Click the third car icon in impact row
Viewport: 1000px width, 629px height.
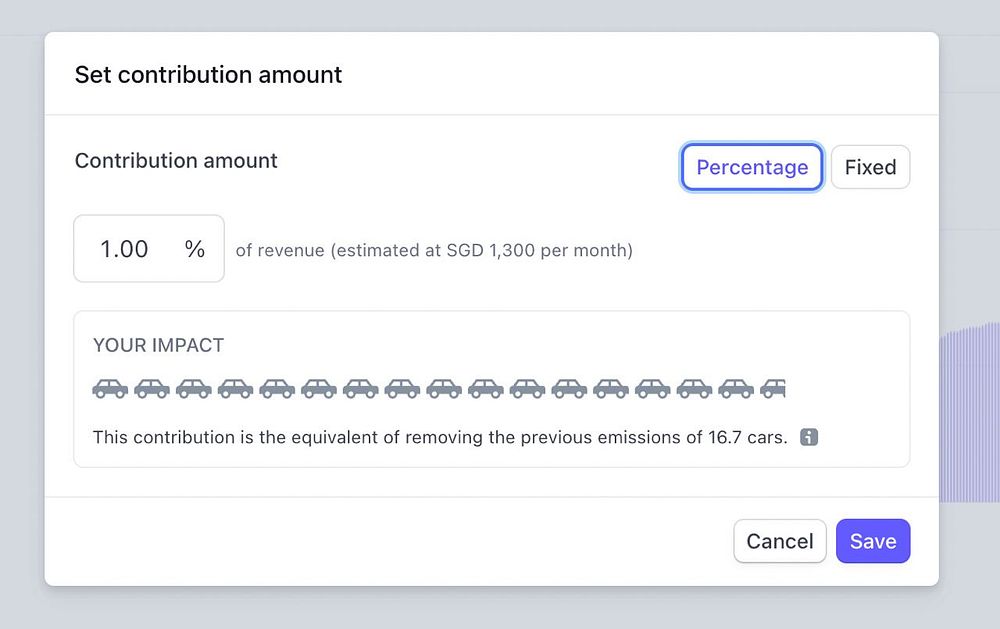194,388
